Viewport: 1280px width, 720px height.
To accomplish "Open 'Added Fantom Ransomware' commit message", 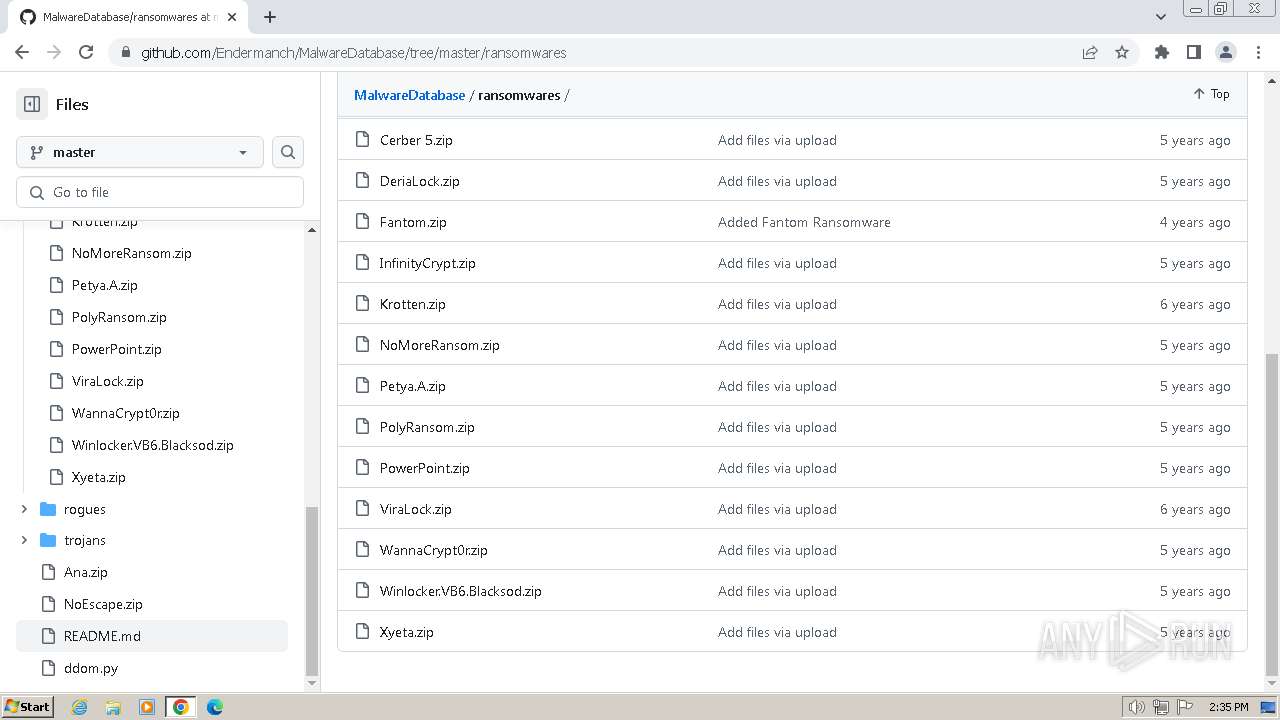I will (x=804, y=222).
